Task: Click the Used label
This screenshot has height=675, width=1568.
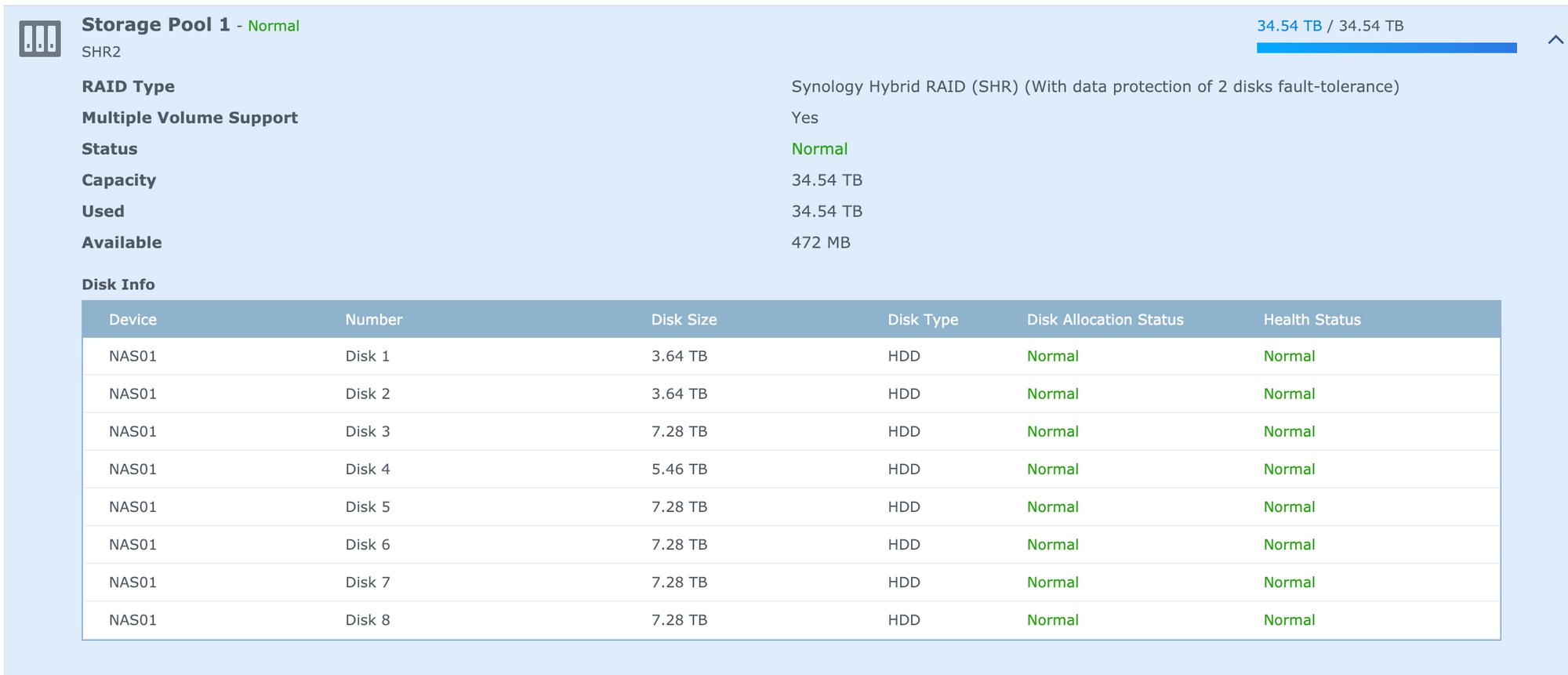Action: pyautogui.click(x=103, y=212)
